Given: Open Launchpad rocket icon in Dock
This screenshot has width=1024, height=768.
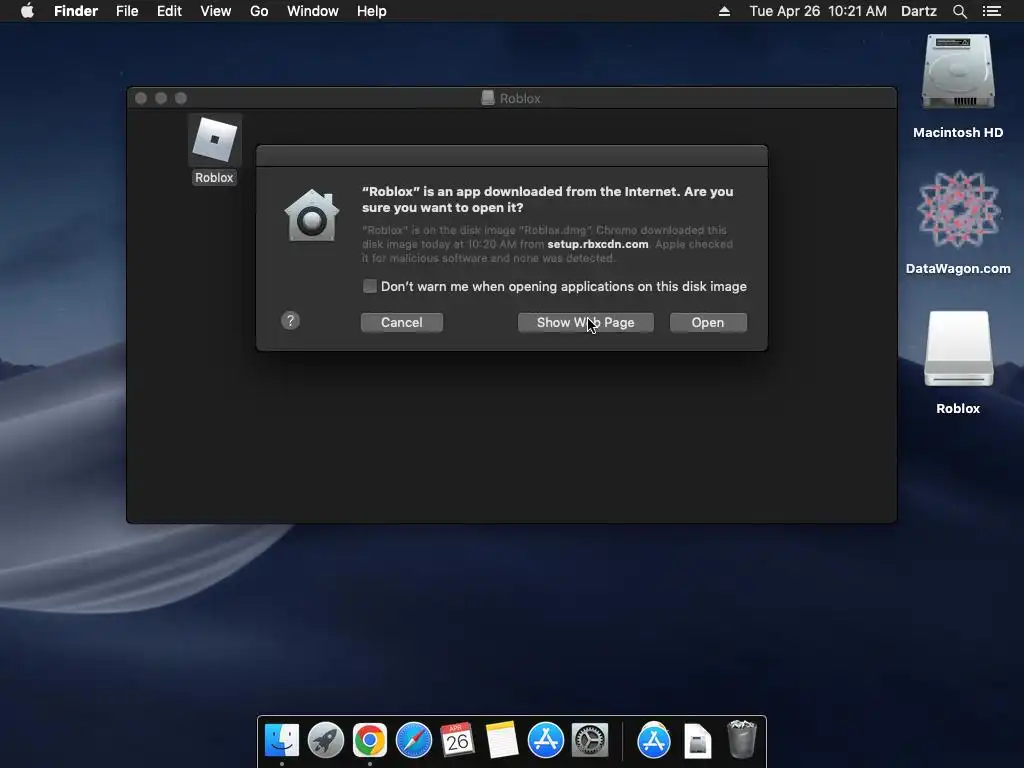Looking at the screenshot, I should pyautogui.click(x=325, y=740).
